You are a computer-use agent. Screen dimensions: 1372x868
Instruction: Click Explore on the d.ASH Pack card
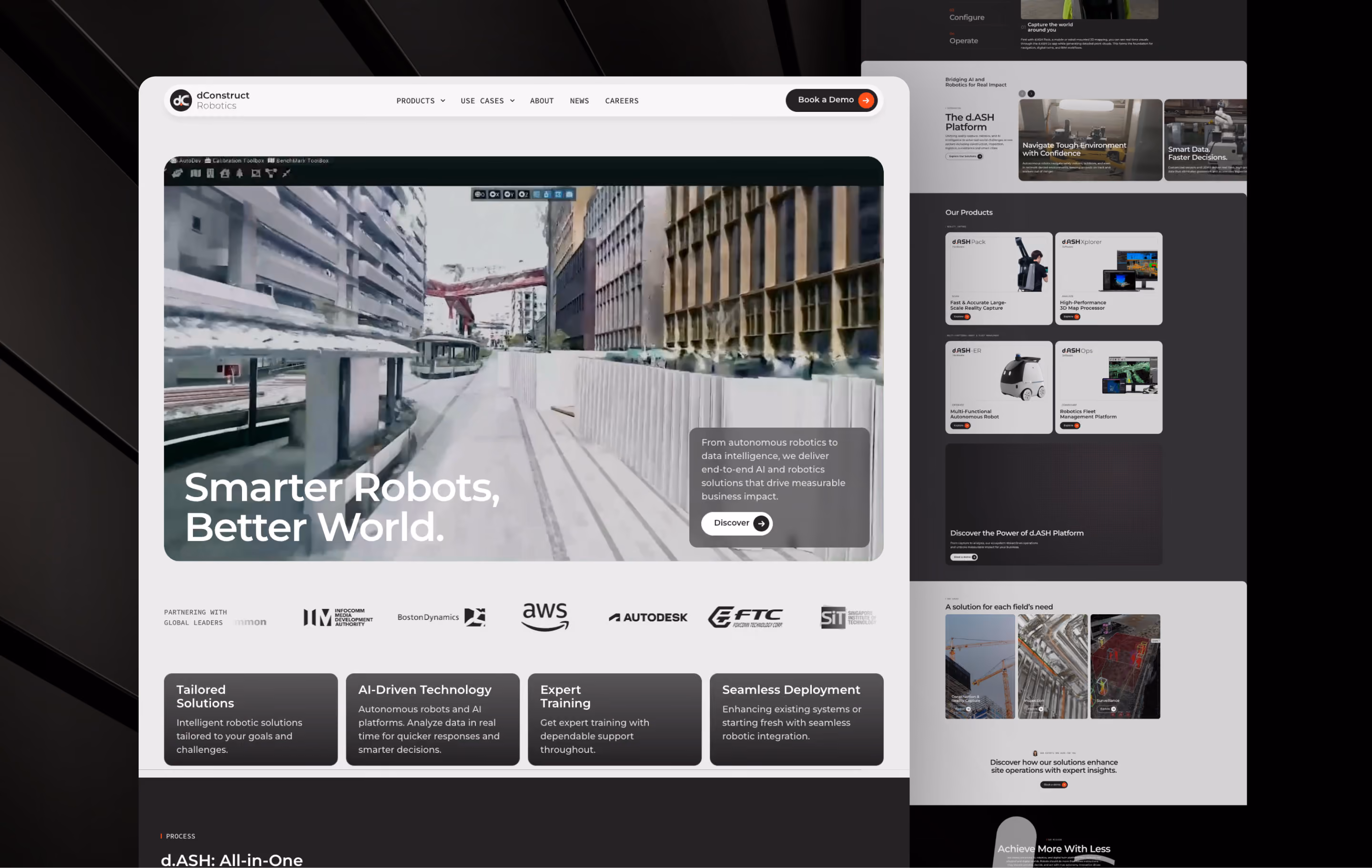[x=960, y=317]
